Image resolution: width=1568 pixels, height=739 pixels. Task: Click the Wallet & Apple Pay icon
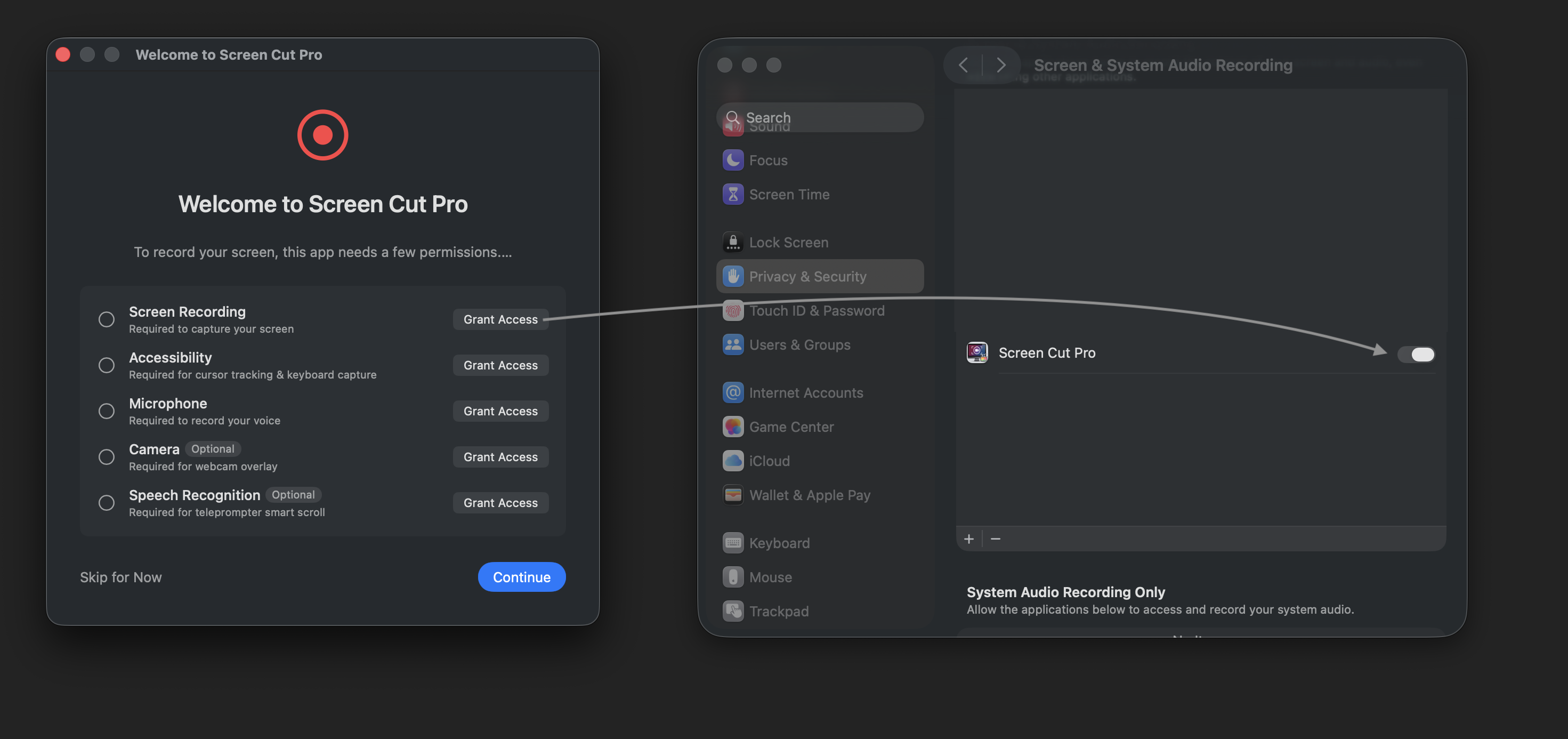(x=733, y=495)
